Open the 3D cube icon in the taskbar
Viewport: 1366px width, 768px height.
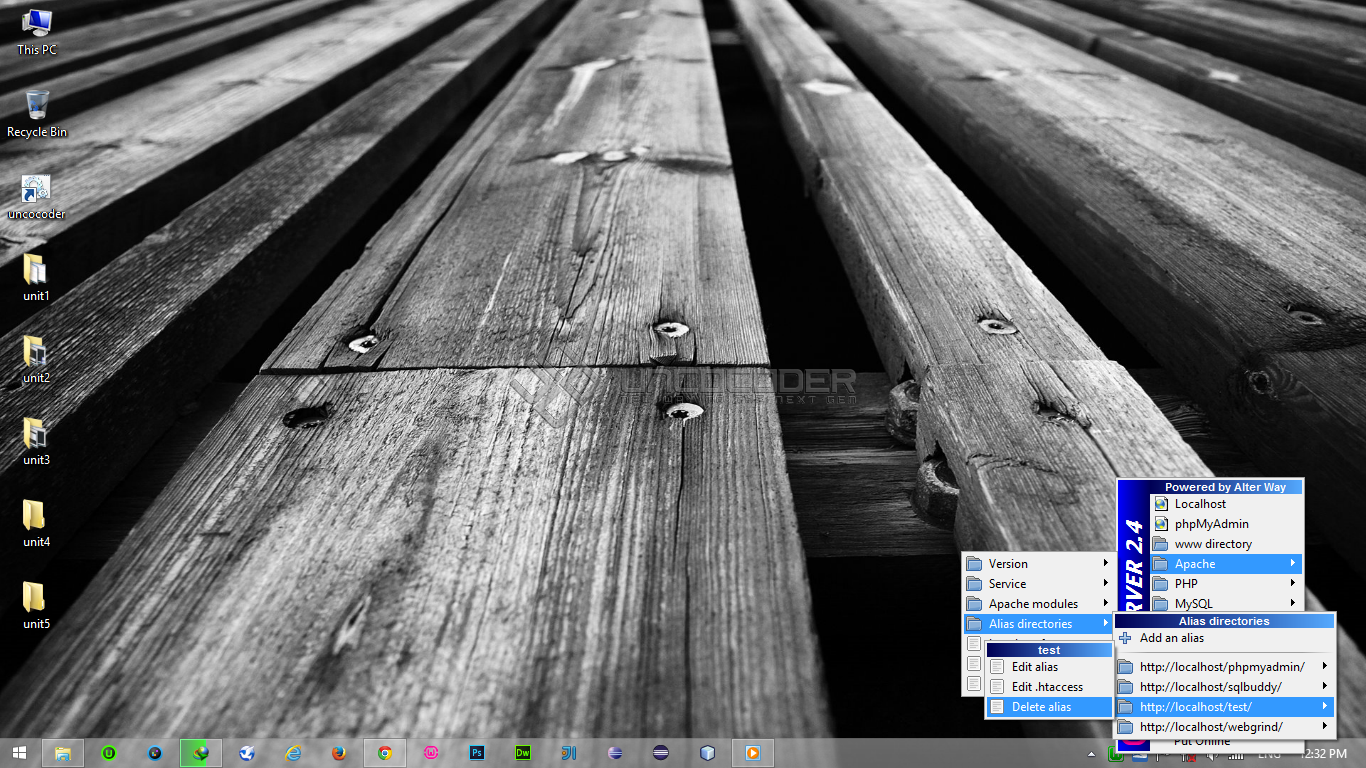(707, 753)
